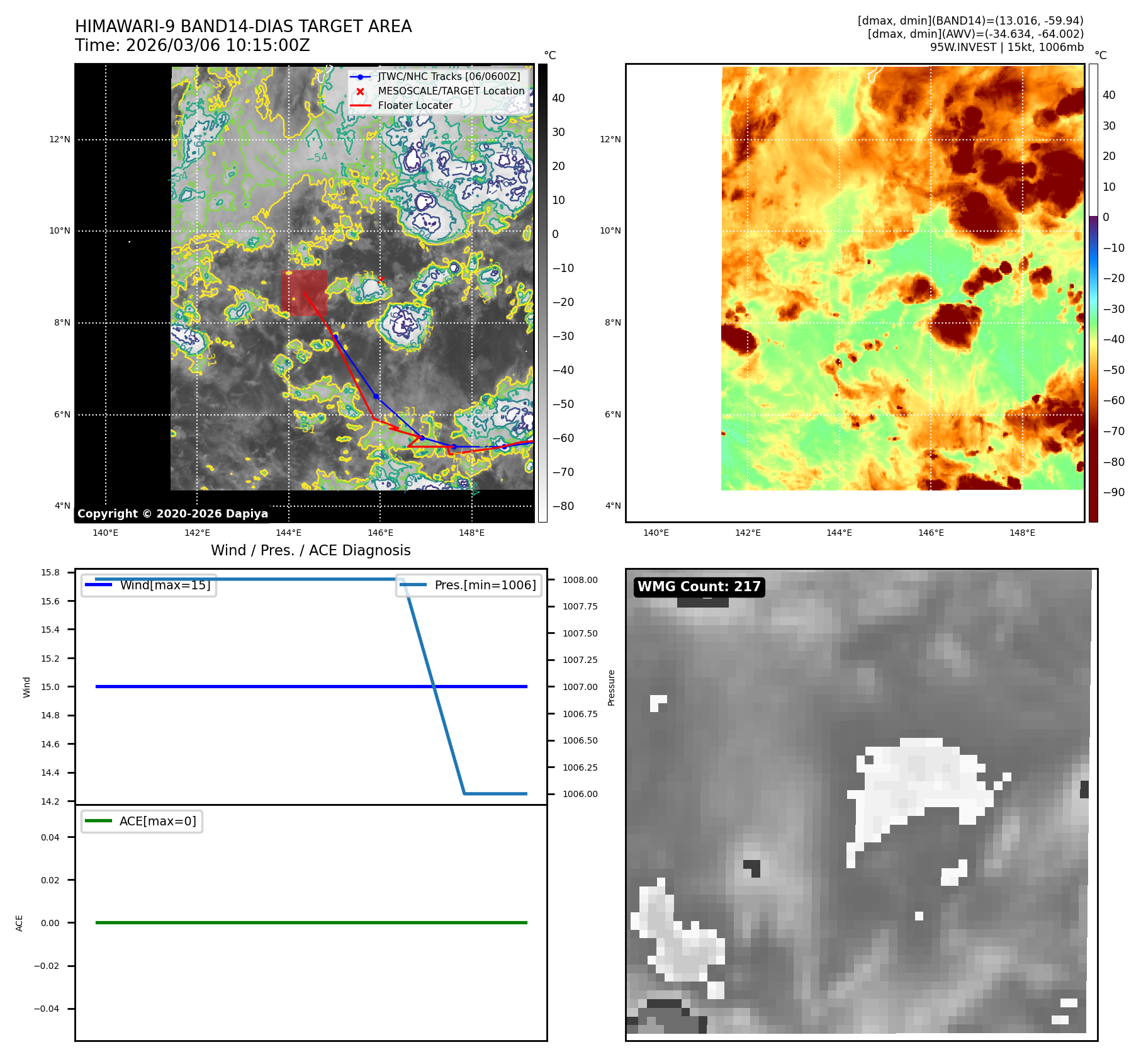Click the HIMAWARI-9 BAND14-DIAS TARGET AREA heading
Screen dimensions: 1141x1064
pos(243,26)
